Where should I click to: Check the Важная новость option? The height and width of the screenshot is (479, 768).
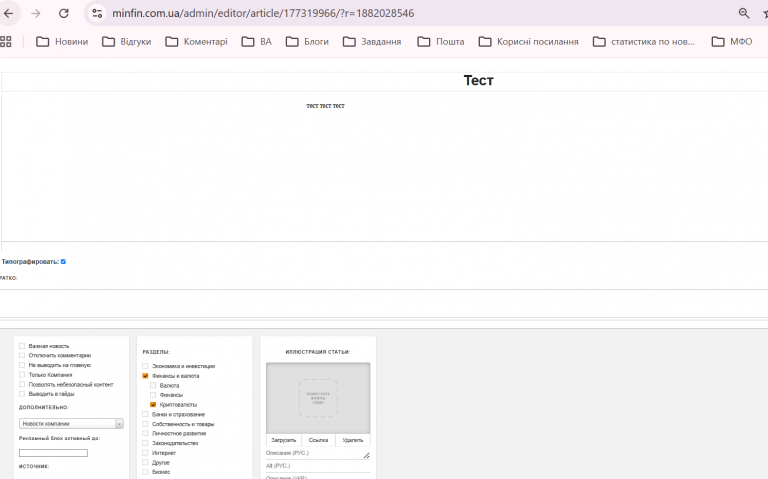point(22,346)
